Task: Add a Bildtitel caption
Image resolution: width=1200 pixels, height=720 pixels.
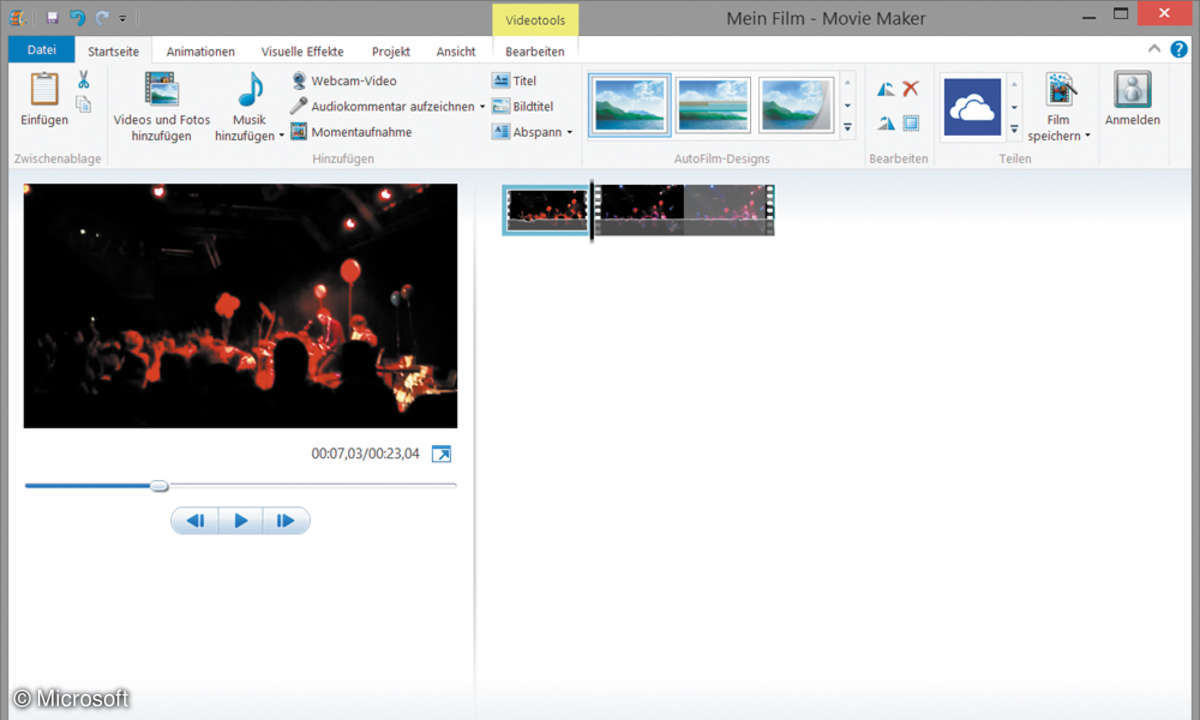Action: point(522,106)
